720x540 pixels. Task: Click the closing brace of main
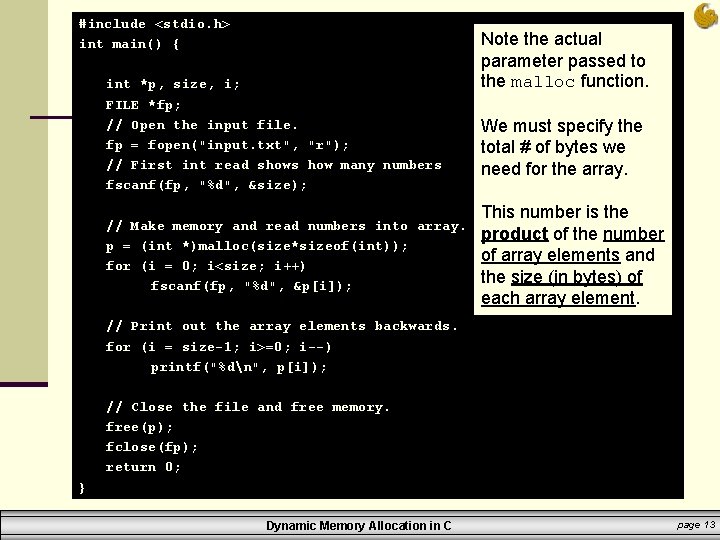82,488
